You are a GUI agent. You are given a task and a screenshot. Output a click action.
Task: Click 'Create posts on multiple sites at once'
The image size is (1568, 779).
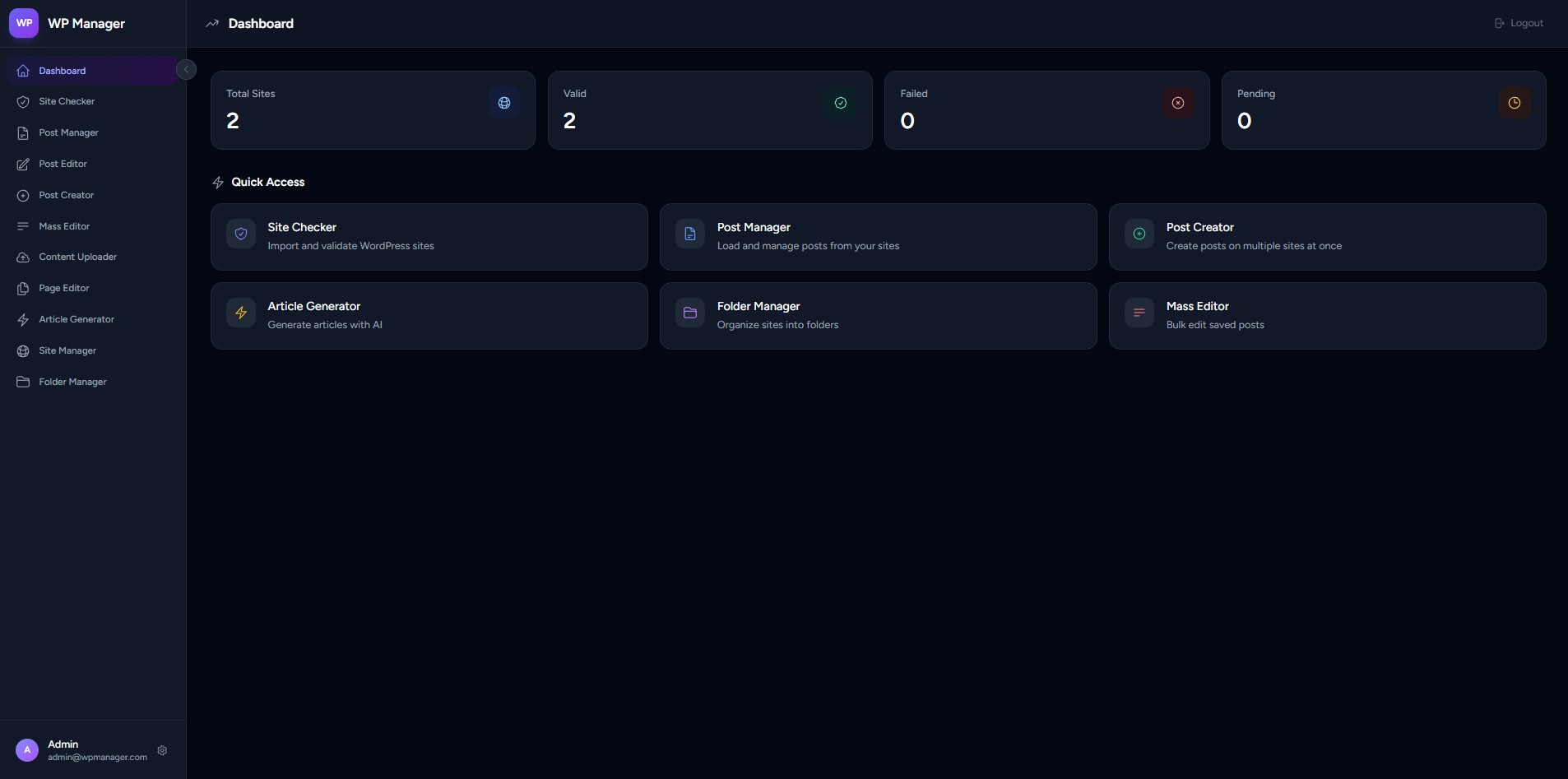click(1254, 246)
